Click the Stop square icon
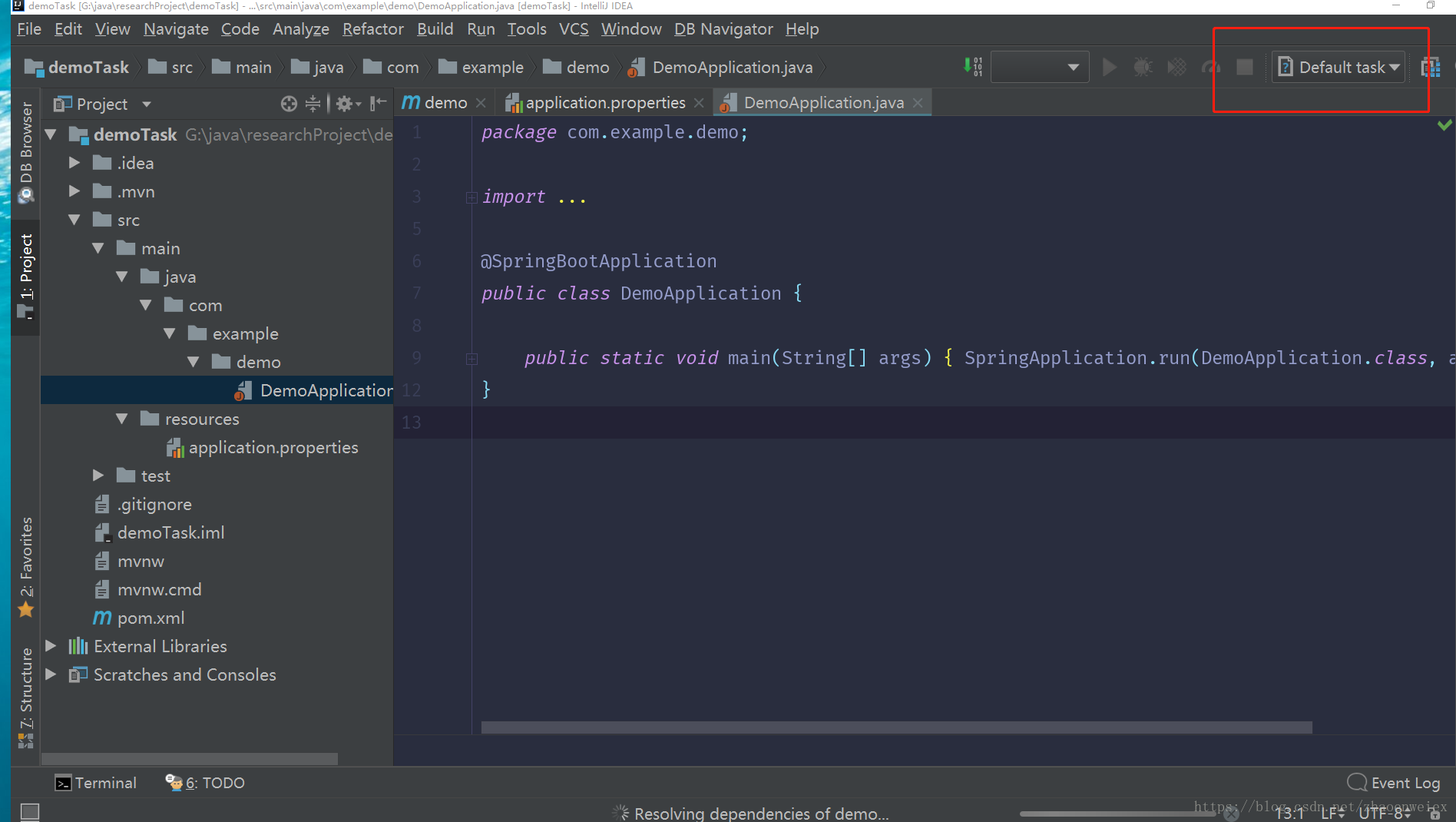Screen dimensions: 1456x822 point(1245,67)
